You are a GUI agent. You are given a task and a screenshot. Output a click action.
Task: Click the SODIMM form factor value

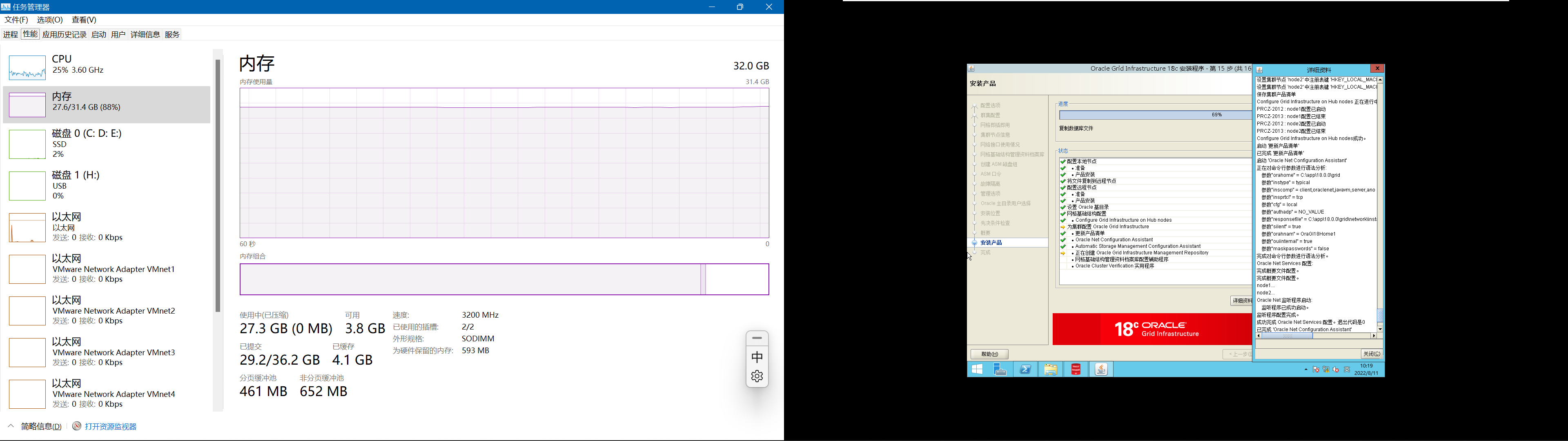click(478, 339)
